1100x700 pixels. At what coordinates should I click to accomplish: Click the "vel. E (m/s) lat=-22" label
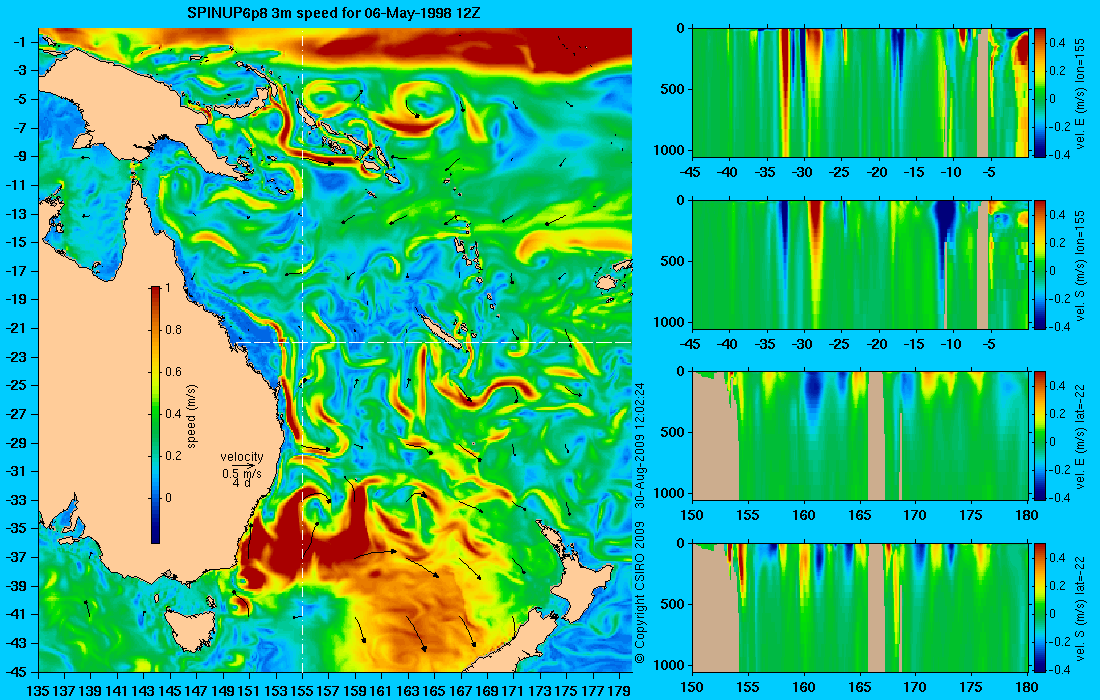point(1080,436)
